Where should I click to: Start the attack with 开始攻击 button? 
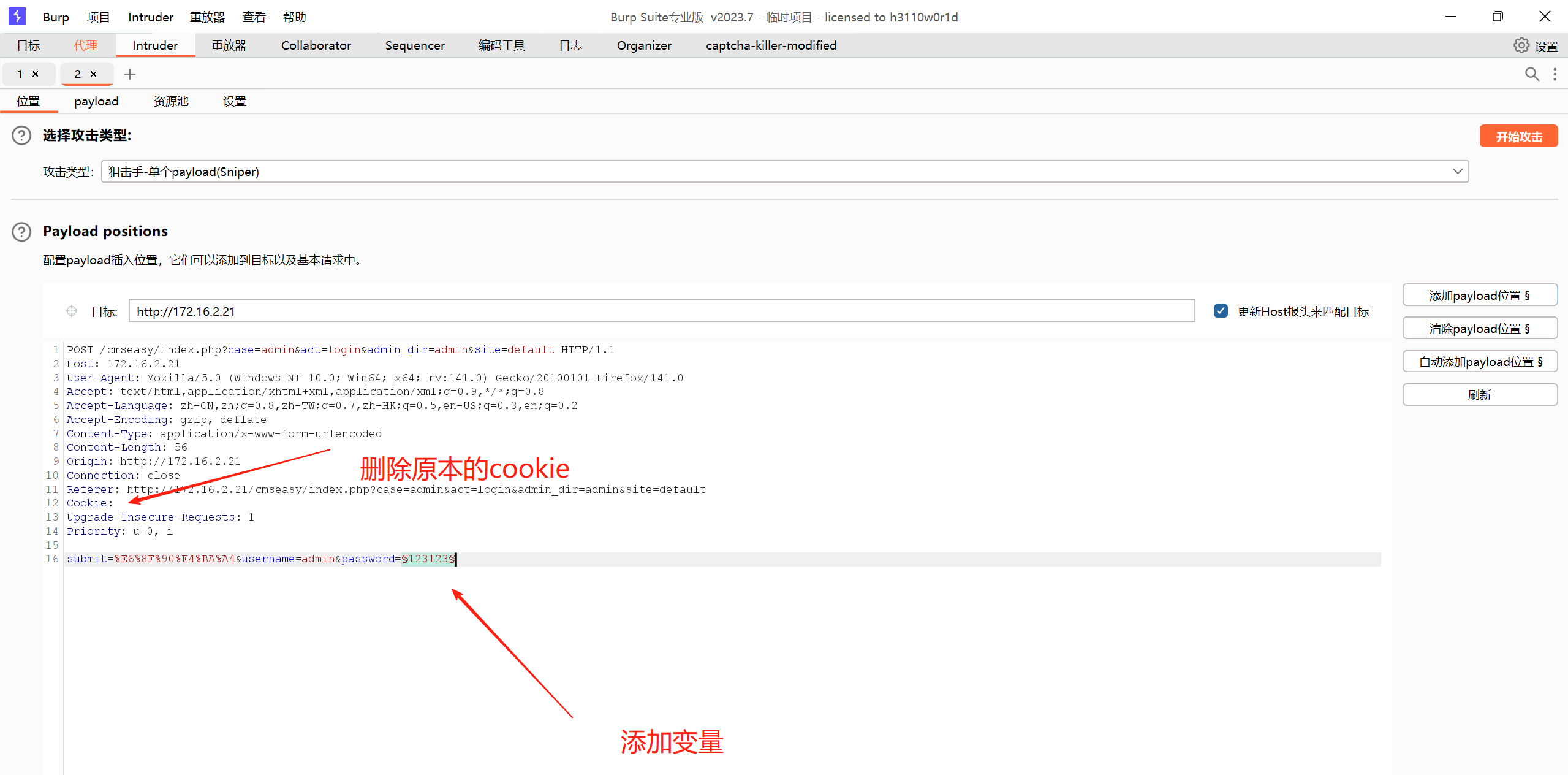(x=1518, y=136)
